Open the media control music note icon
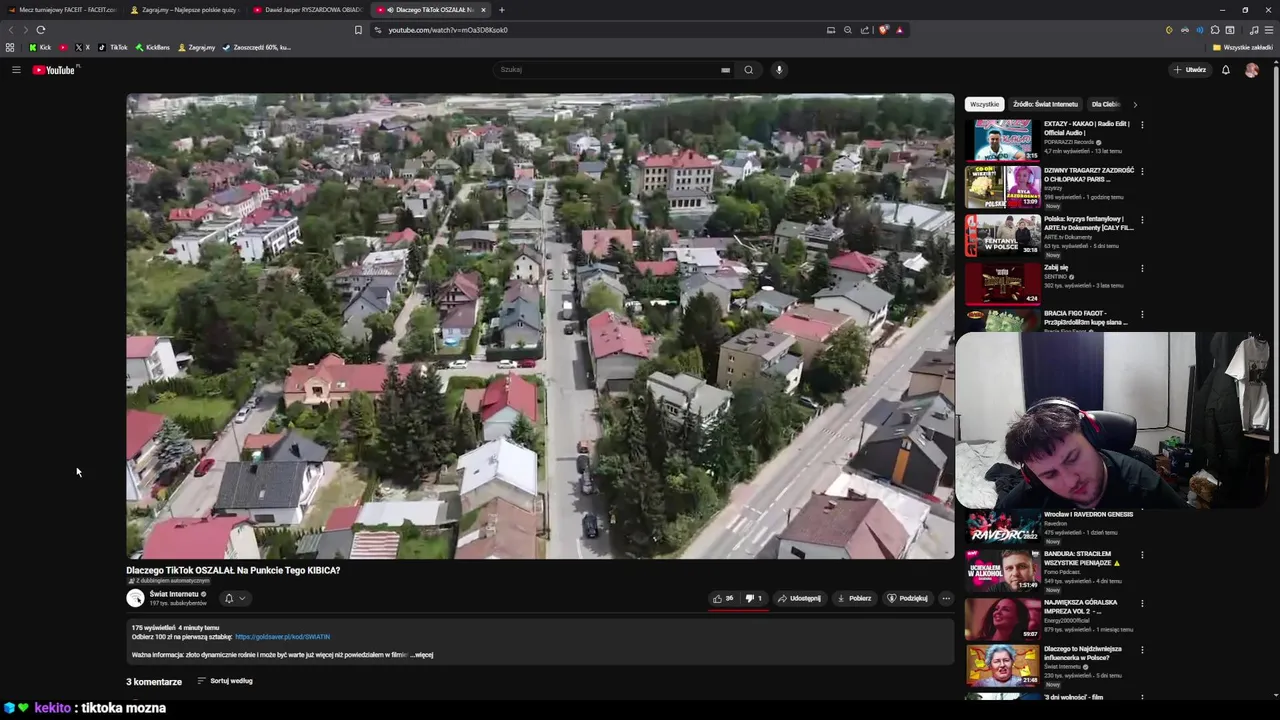 (1253, 30)
